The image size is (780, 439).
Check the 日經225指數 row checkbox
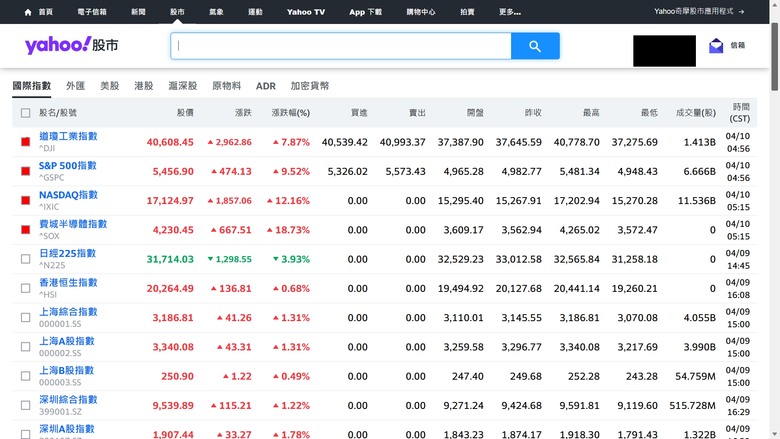(25, 259)
